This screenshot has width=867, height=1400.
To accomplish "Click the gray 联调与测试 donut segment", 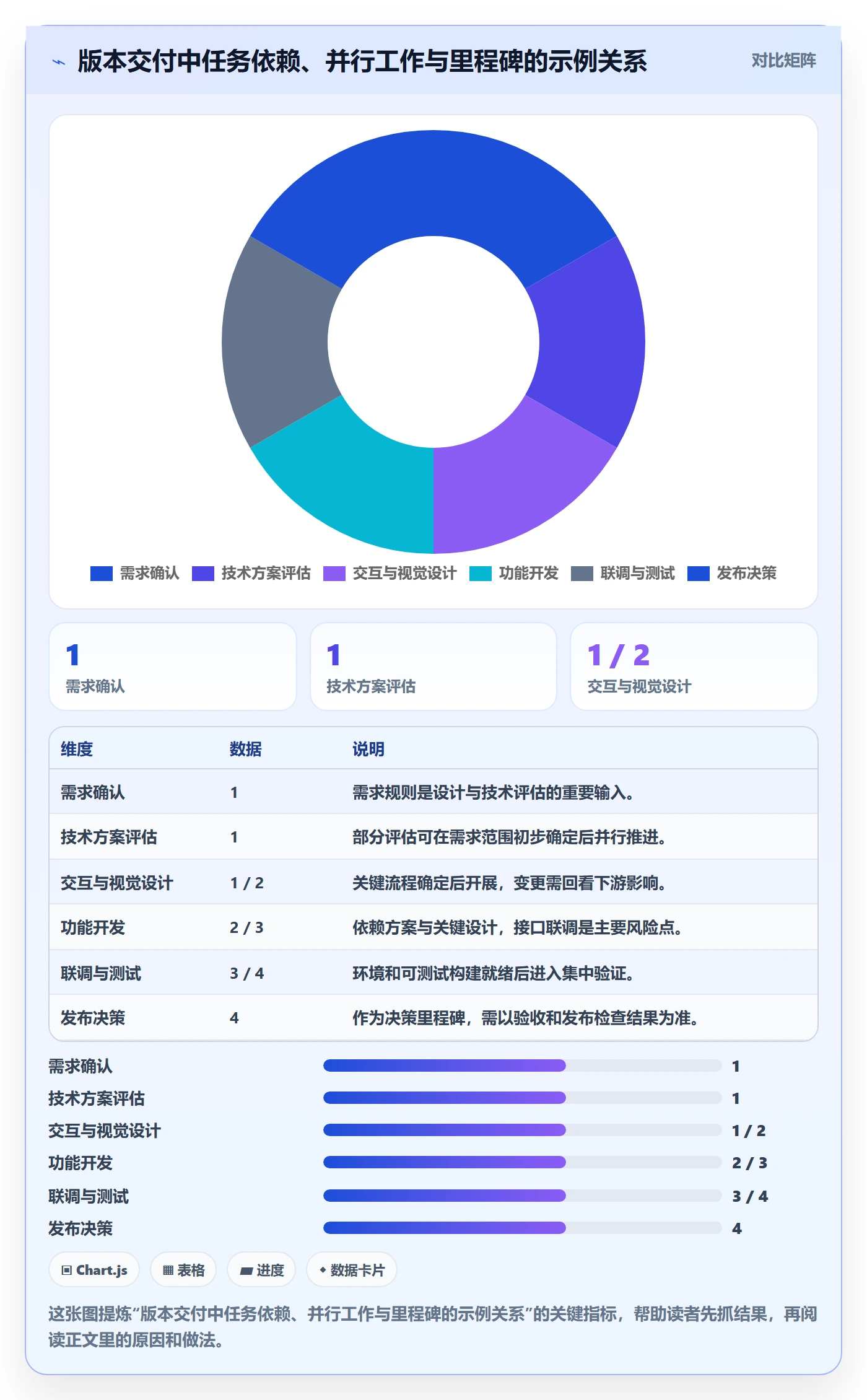I will (276, 342).
